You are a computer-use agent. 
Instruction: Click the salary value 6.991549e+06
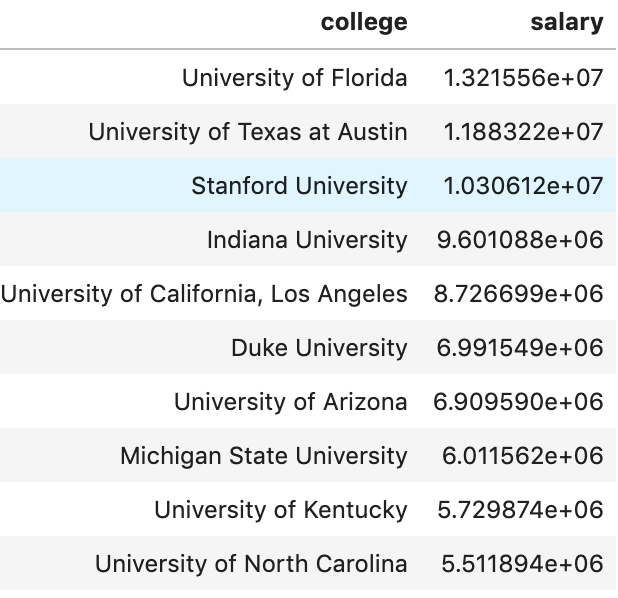coord(519,348)
